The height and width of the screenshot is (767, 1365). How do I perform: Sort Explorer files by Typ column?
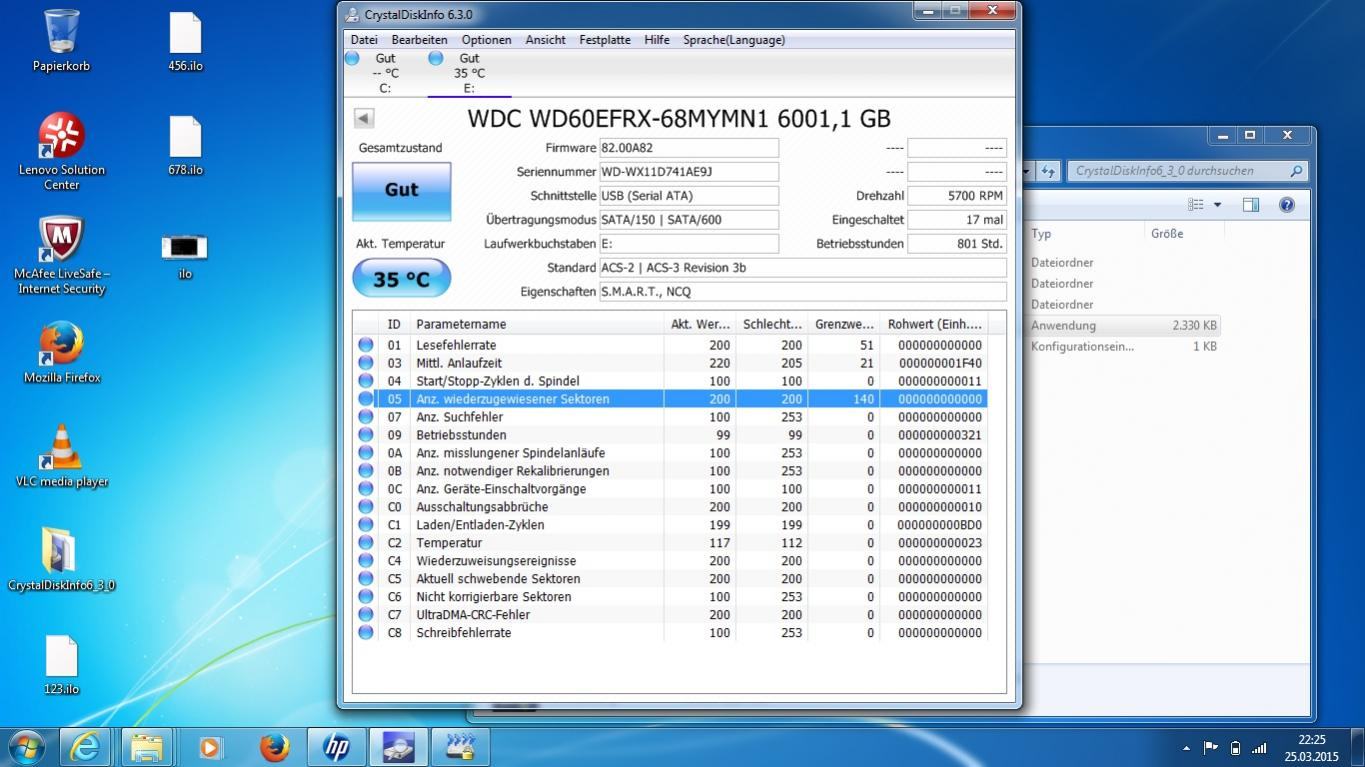point(1086,234)
